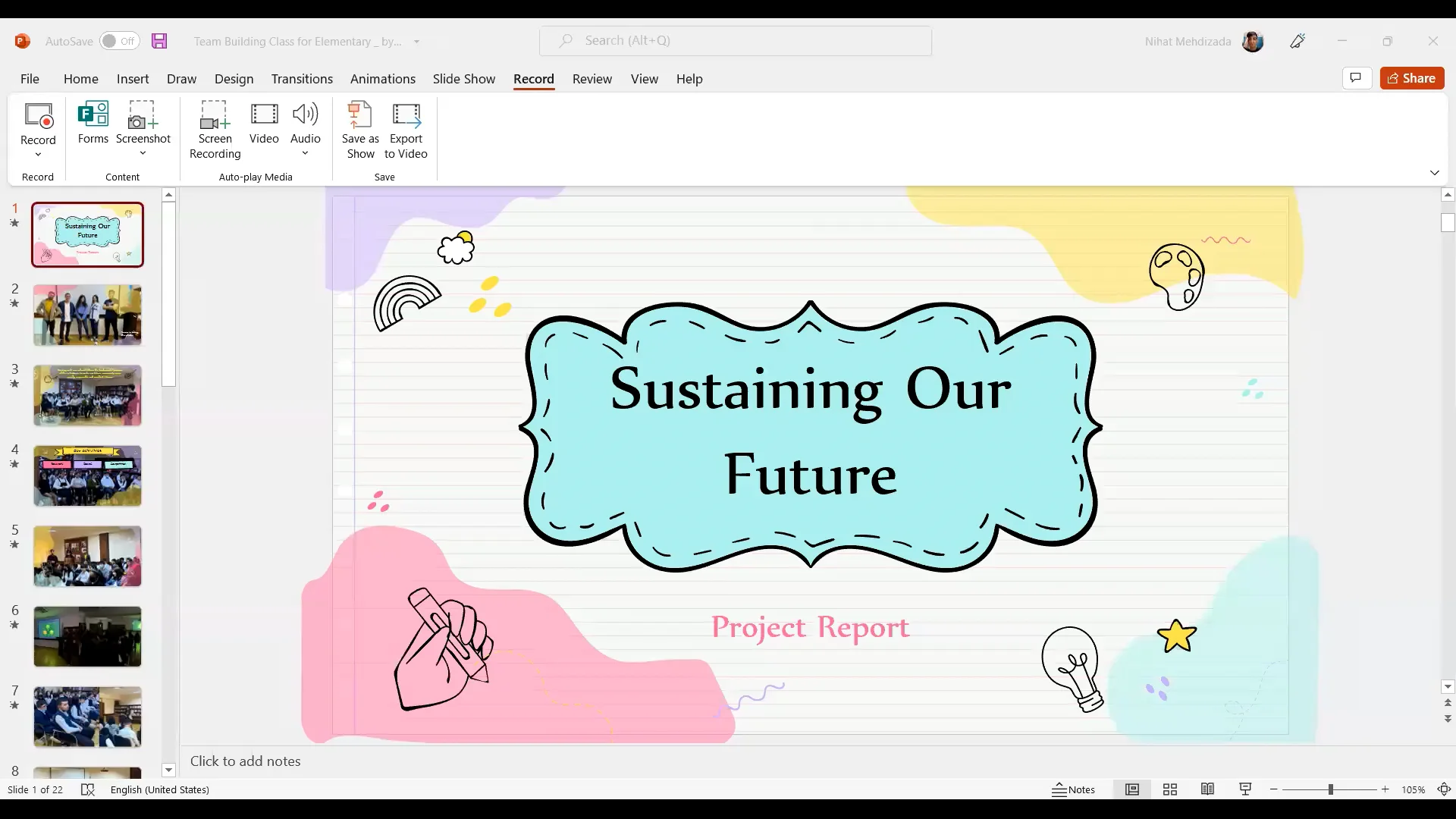Open the Design tab
Viewport: 1456px width, 819px height.
234,79
